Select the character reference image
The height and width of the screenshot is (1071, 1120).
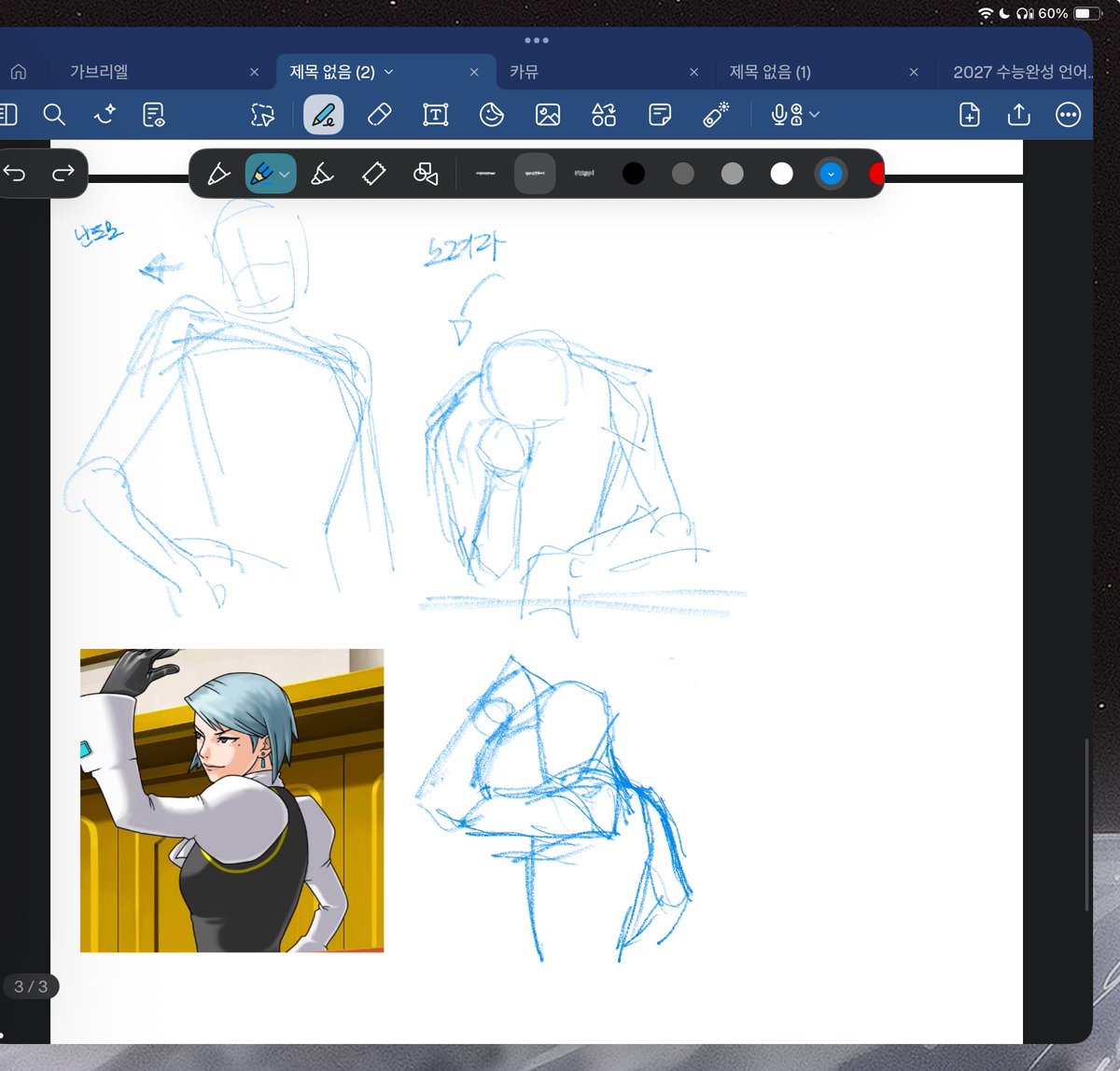tap(231, 800)
